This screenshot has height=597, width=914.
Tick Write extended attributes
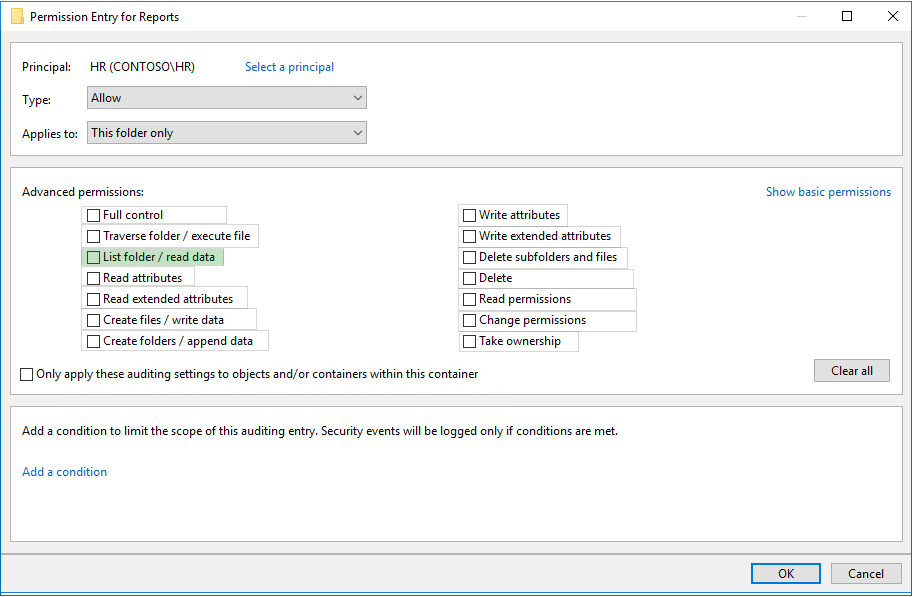[469, 236]
